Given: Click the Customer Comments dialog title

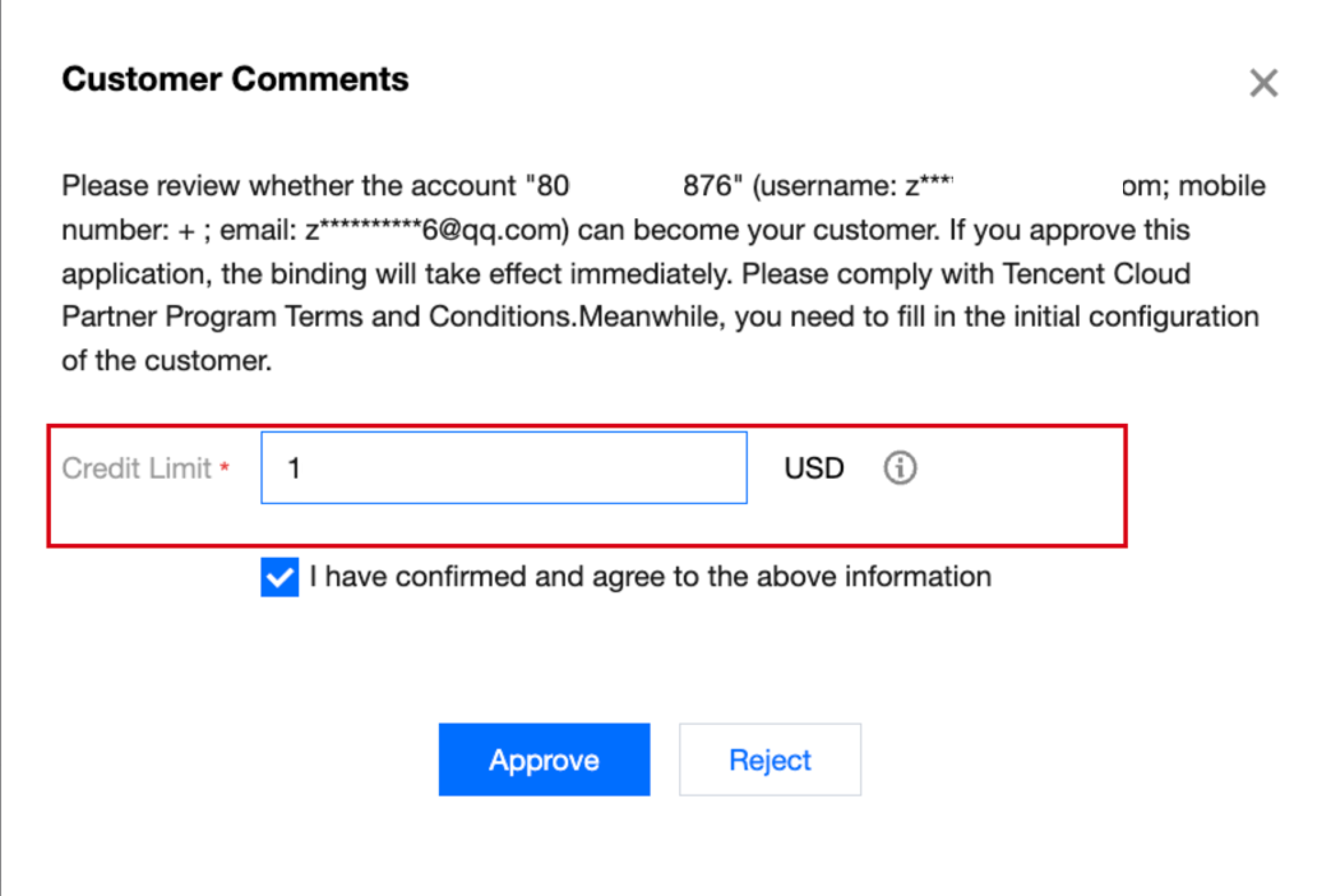Looking at the screenshot, I should (x=235, y=80).
